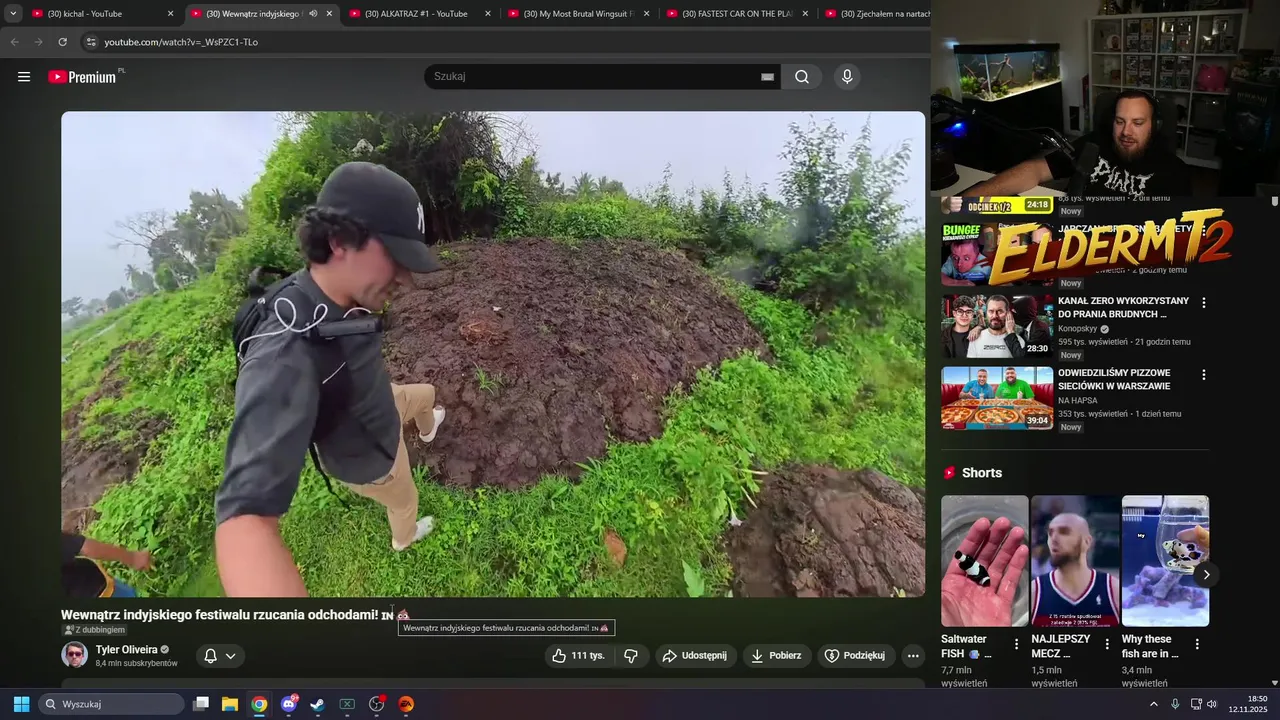Go forward with browser forward arrow
The width and height of the screenshot is (1280, 720).
click(38, 42)
